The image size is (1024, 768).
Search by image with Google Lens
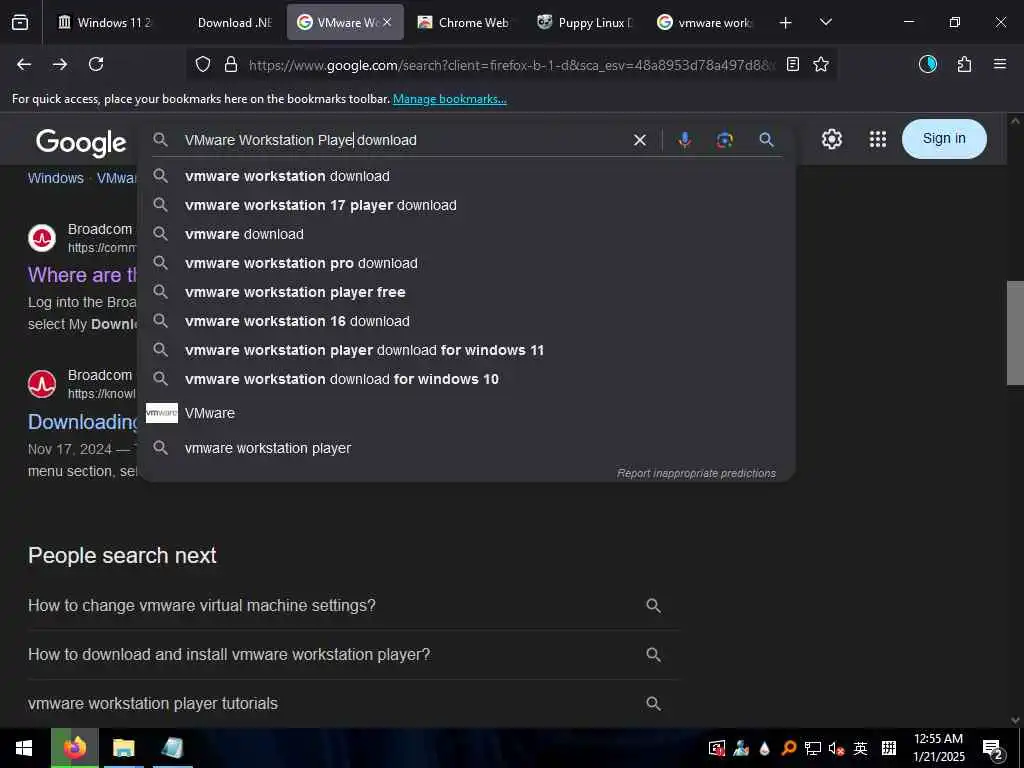724,140
